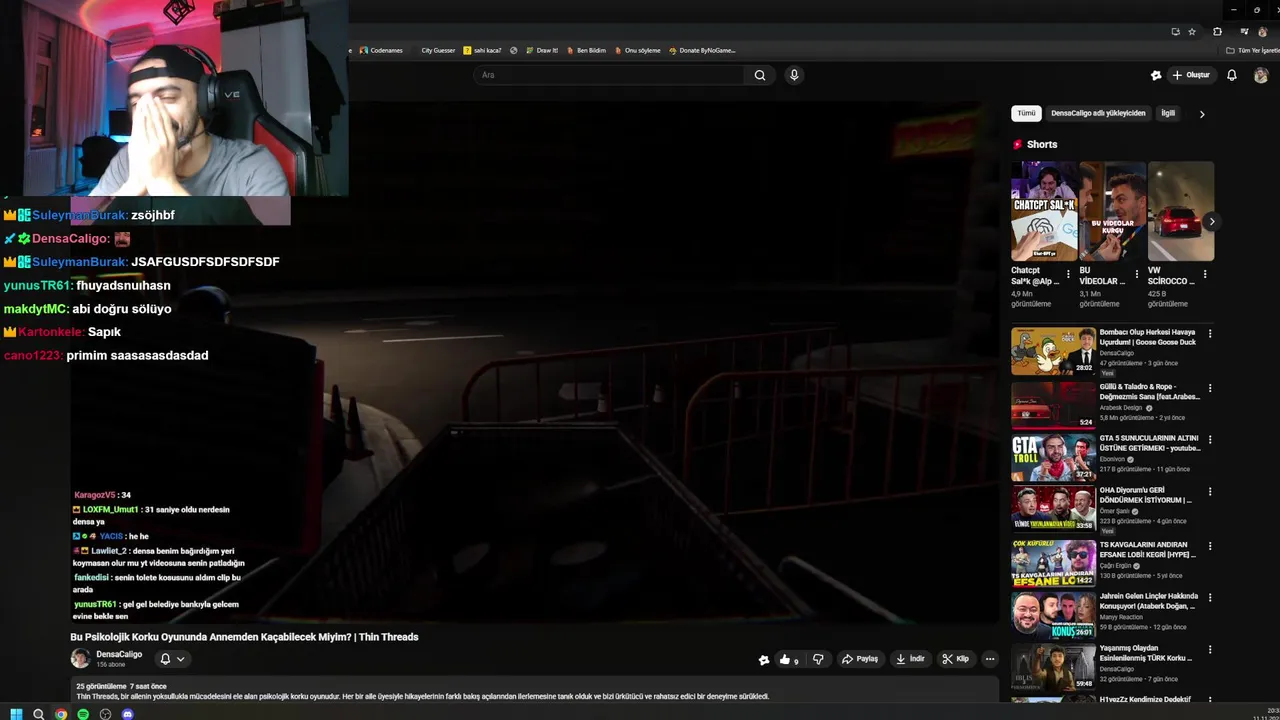The height and width of the screenshot is (720, 1280).
Task: Open options for OHA Diyorum'u video
Action: 1210,492
